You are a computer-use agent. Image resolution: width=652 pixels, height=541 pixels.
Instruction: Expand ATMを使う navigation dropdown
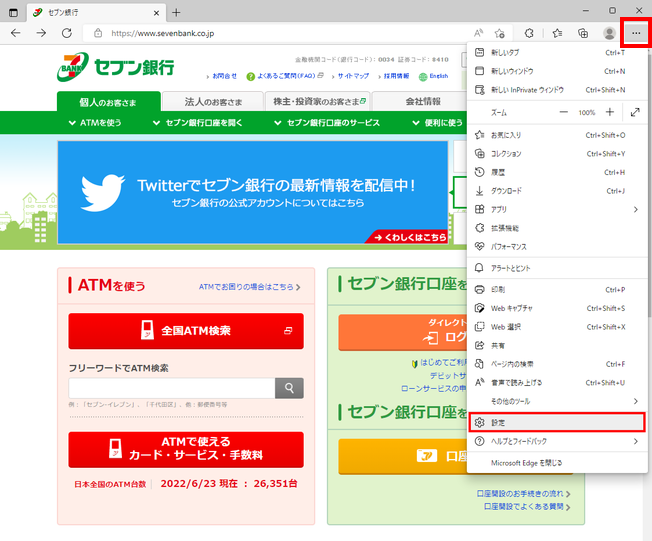pyautogui.click(x=95, y=123)
